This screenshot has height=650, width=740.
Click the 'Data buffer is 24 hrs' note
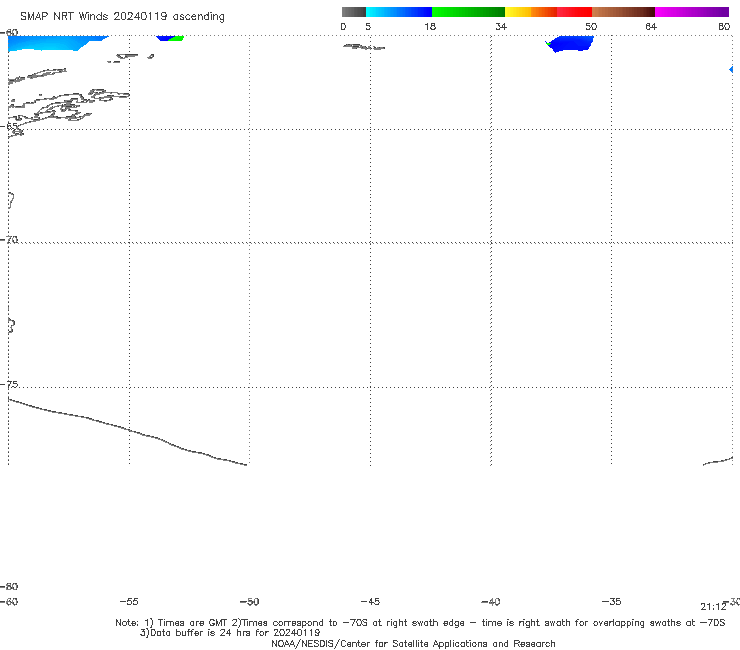tap(230, 633)
